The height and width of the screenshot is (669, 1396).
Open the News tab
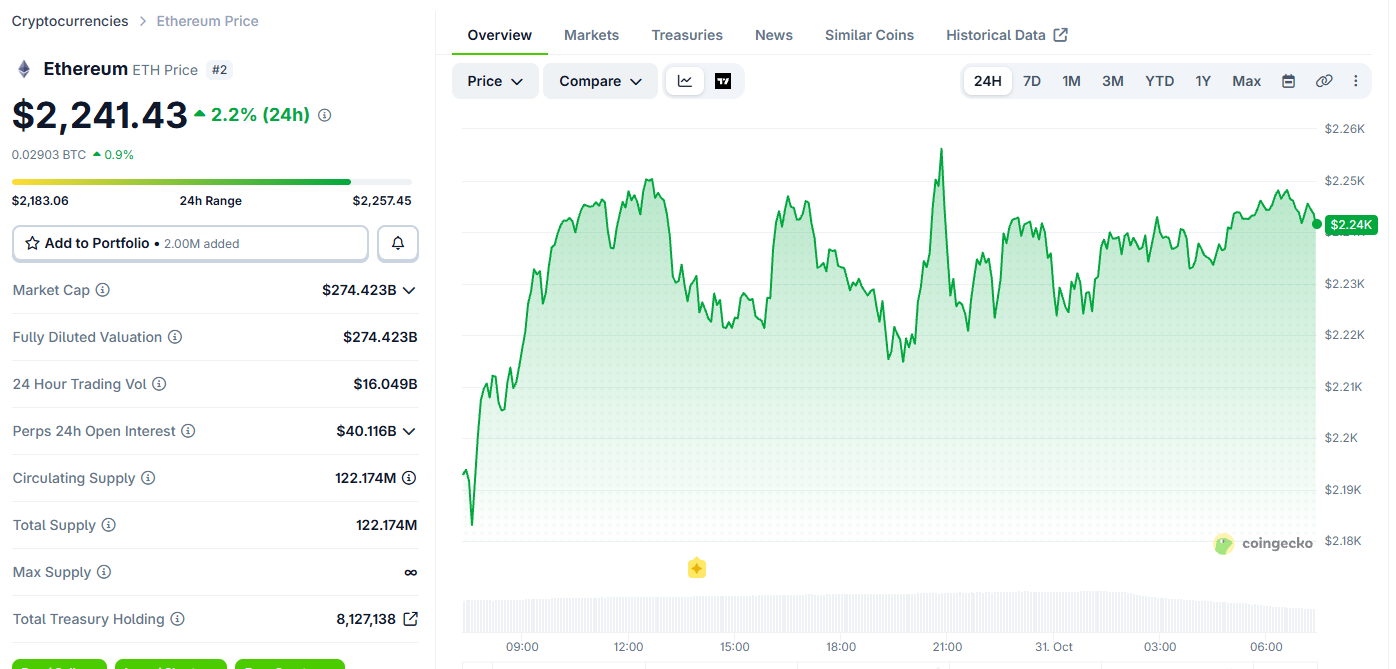(x=774, y=35)
